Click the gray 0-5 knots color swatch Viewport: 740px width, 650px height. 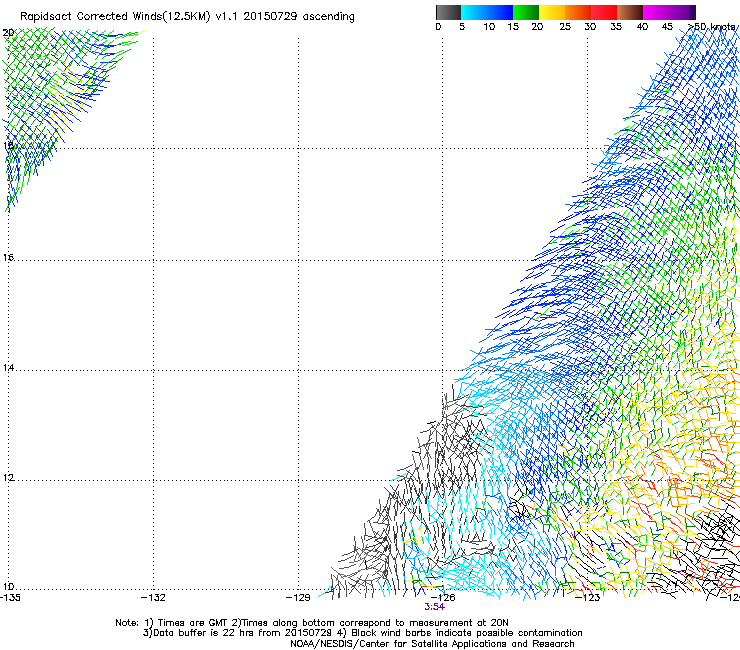click(449, 12)
